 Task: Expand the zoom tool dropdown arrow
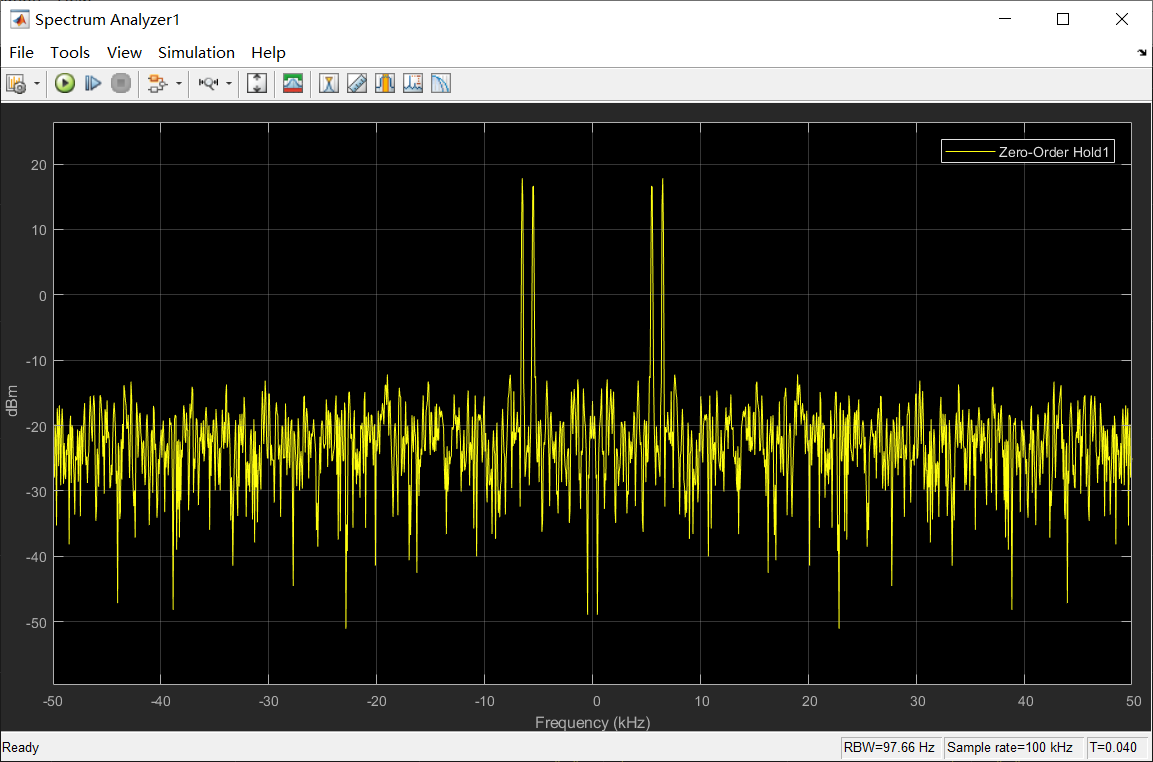coord(229,84)
